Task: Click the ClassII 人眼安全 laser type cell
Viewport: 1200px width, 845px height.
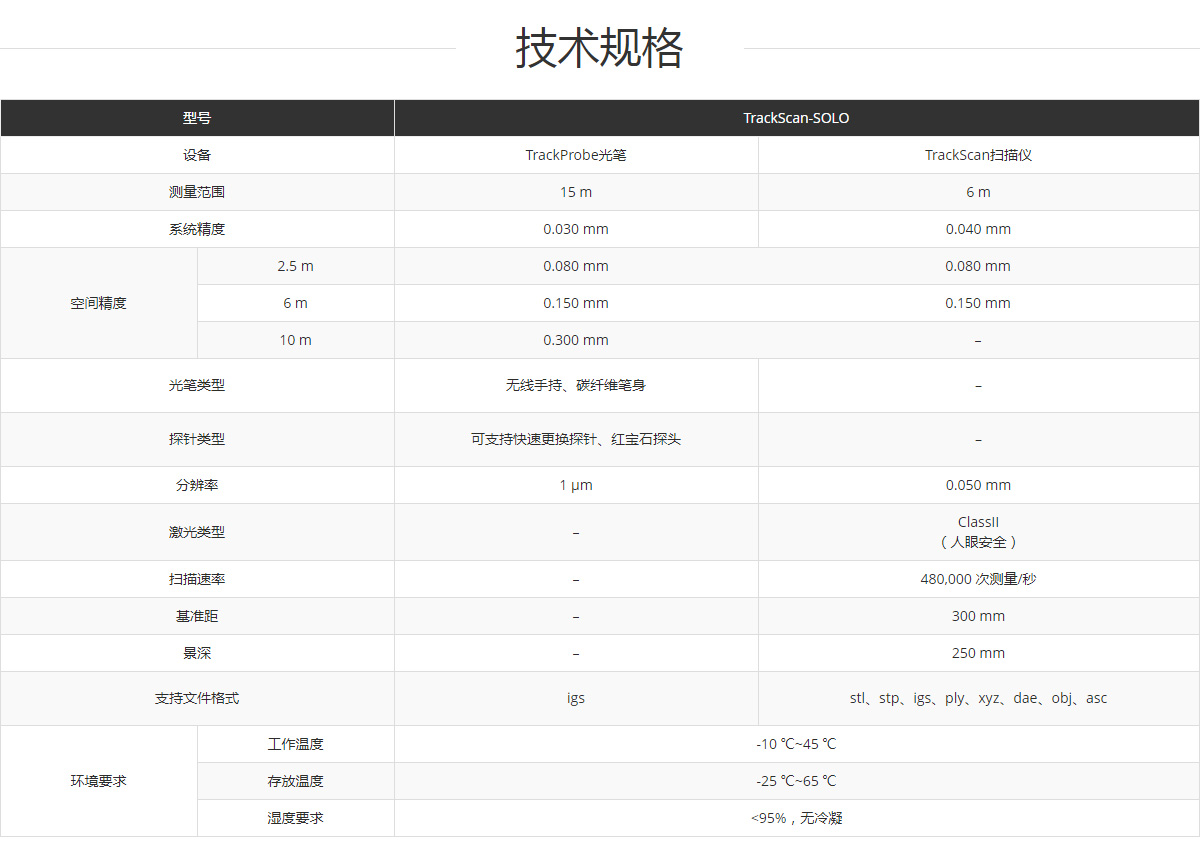Action: 978,532
